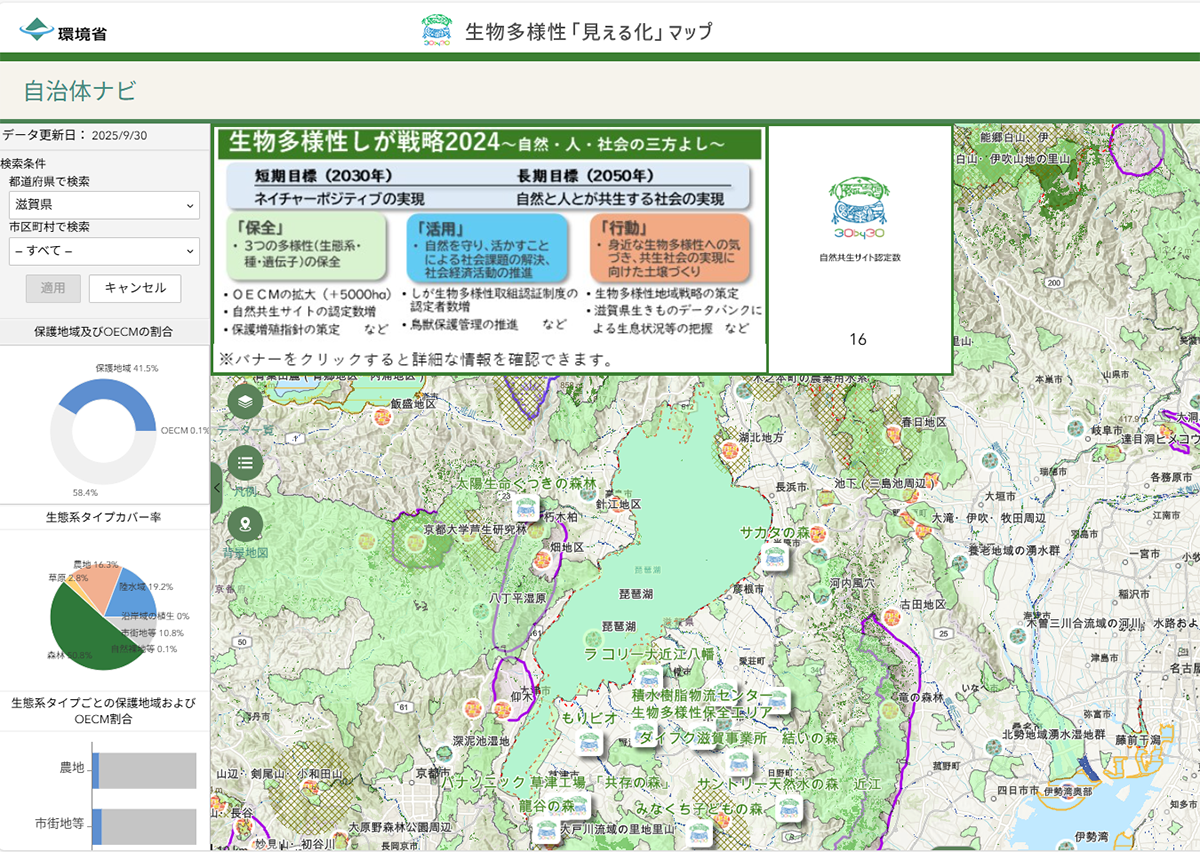This screenshot has width=1200, height=852.
Task: Open the 都道府県で検索 dropdown showing 滋賀県
Action: [104, 206]
